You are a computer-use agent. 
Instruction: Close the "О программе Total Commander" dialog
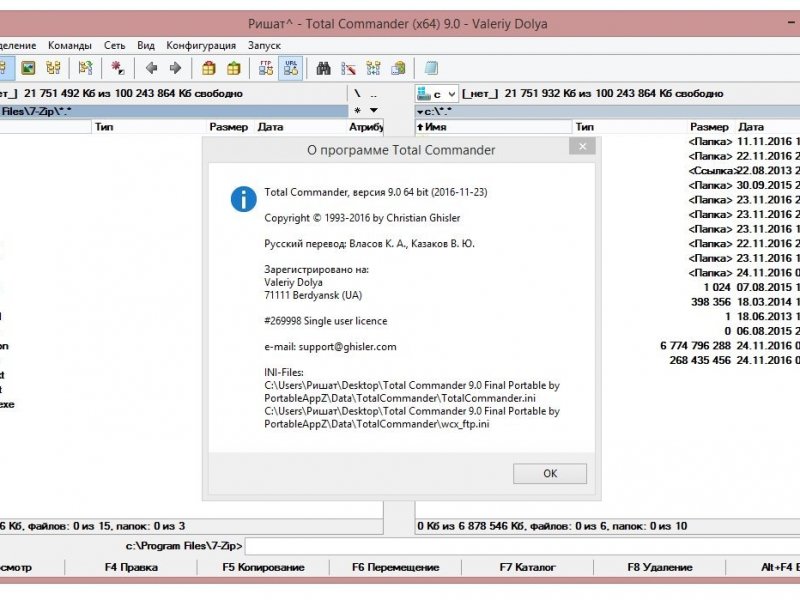pyautogui.click(x=583, y=147)
